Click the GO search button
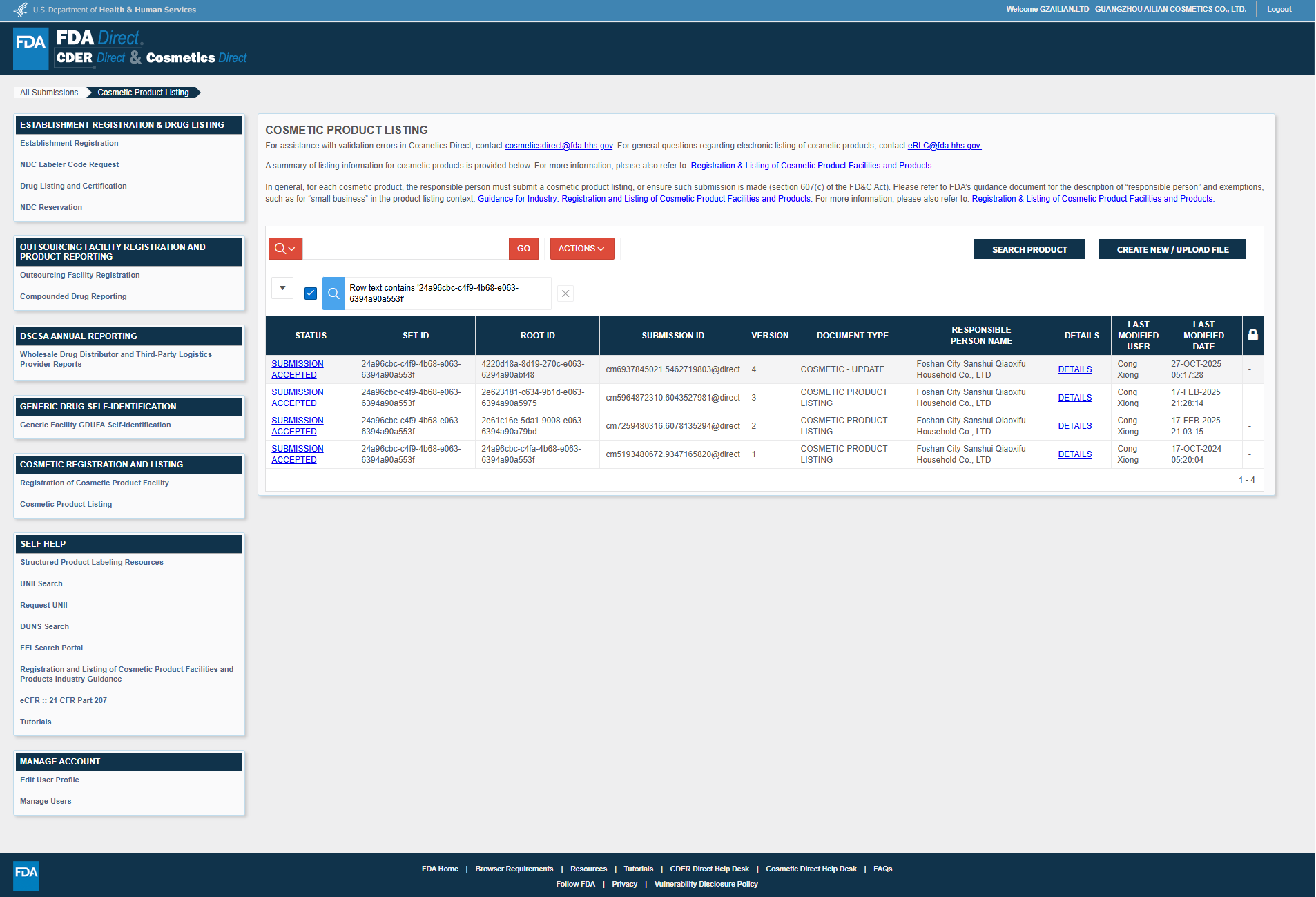Image resolution: width=1316 pixels, height=897 pixels. point(523,249)
